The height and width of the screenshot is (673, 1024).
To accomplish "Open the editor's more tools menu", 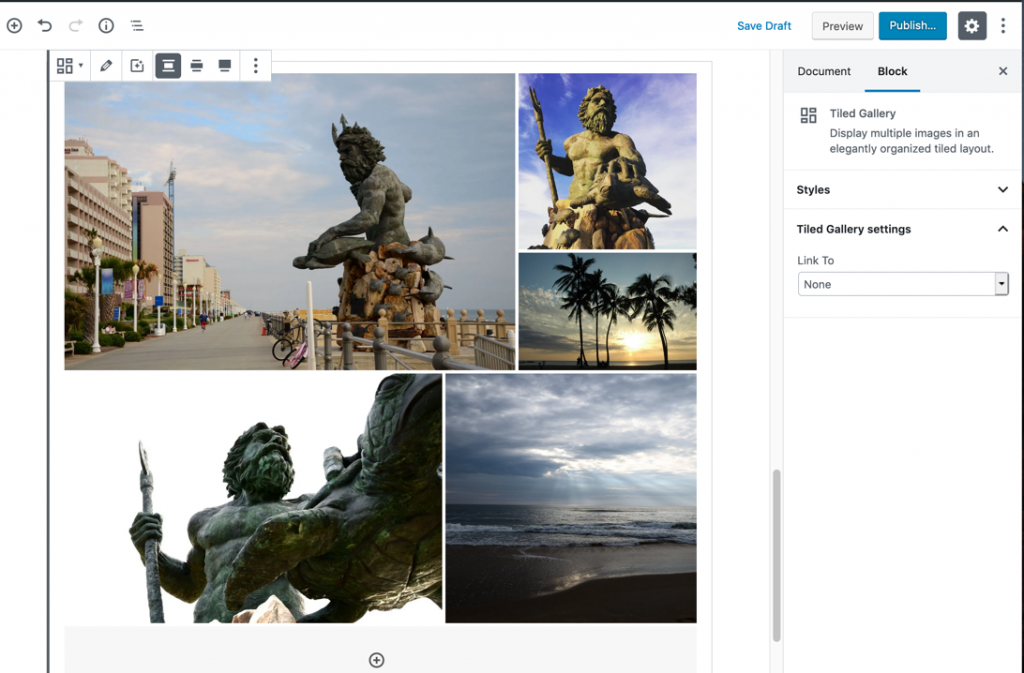I will [x=1003, y=26].
